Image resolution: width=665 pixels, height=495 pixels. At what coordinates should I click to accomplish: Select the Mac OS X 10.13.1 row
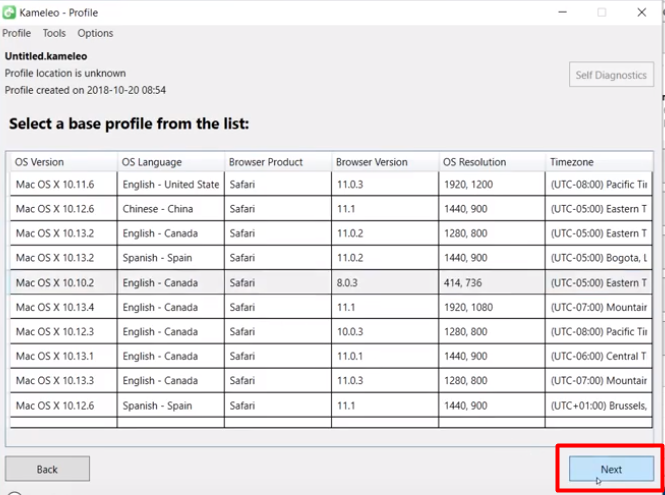click(x=331, y=356)
